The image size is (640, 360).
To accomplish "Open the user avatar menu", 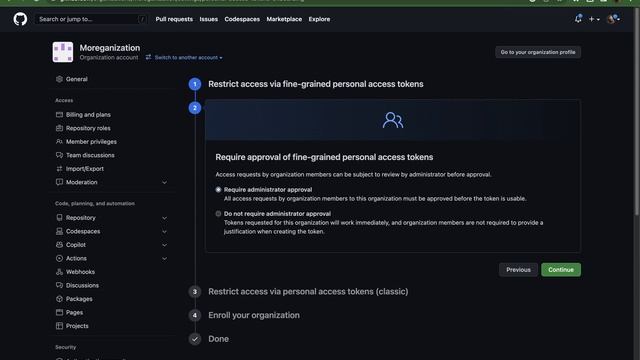I will pos(613,19).
